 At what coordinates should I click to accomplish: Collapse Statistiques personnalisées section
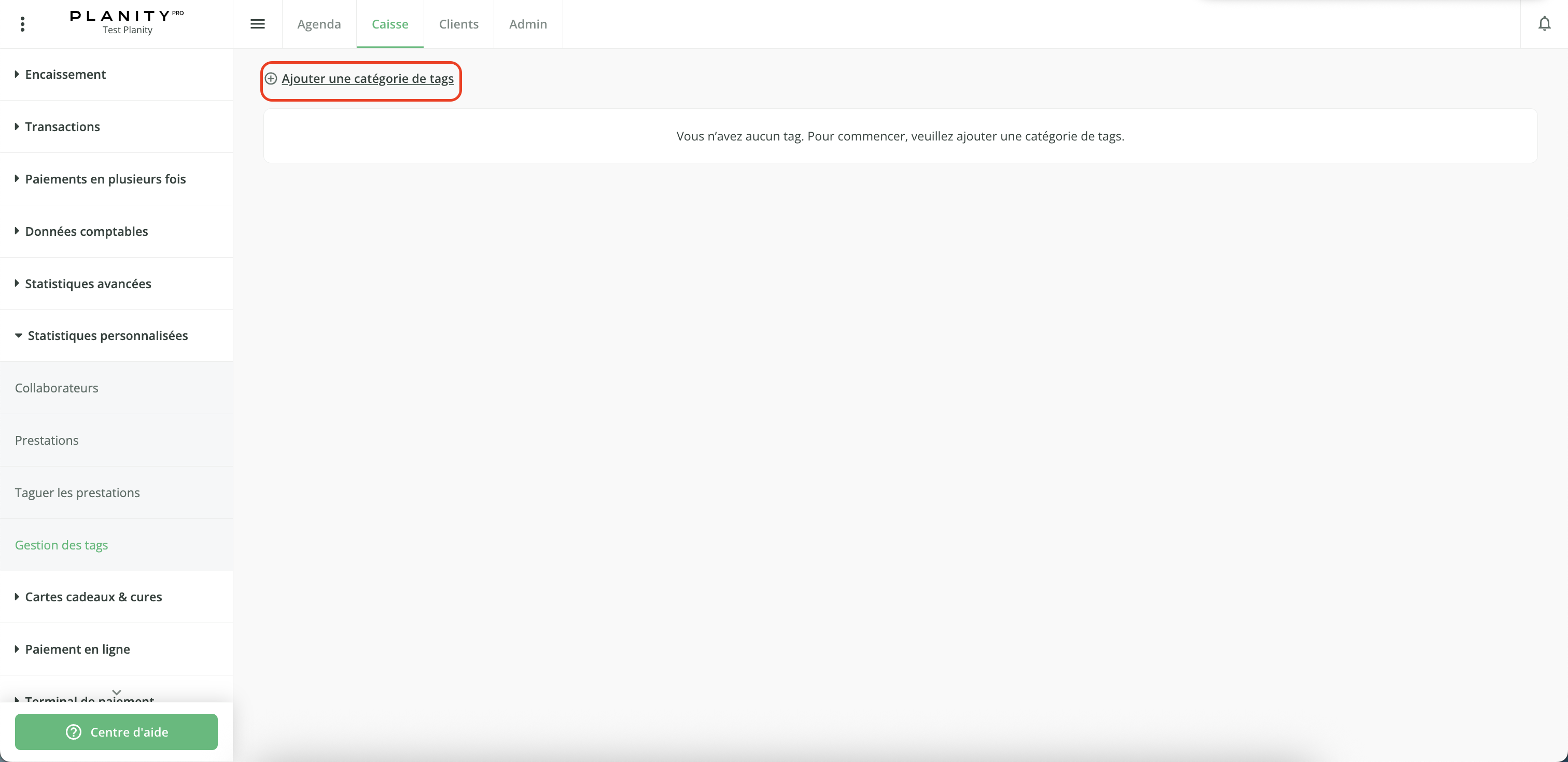116,336
